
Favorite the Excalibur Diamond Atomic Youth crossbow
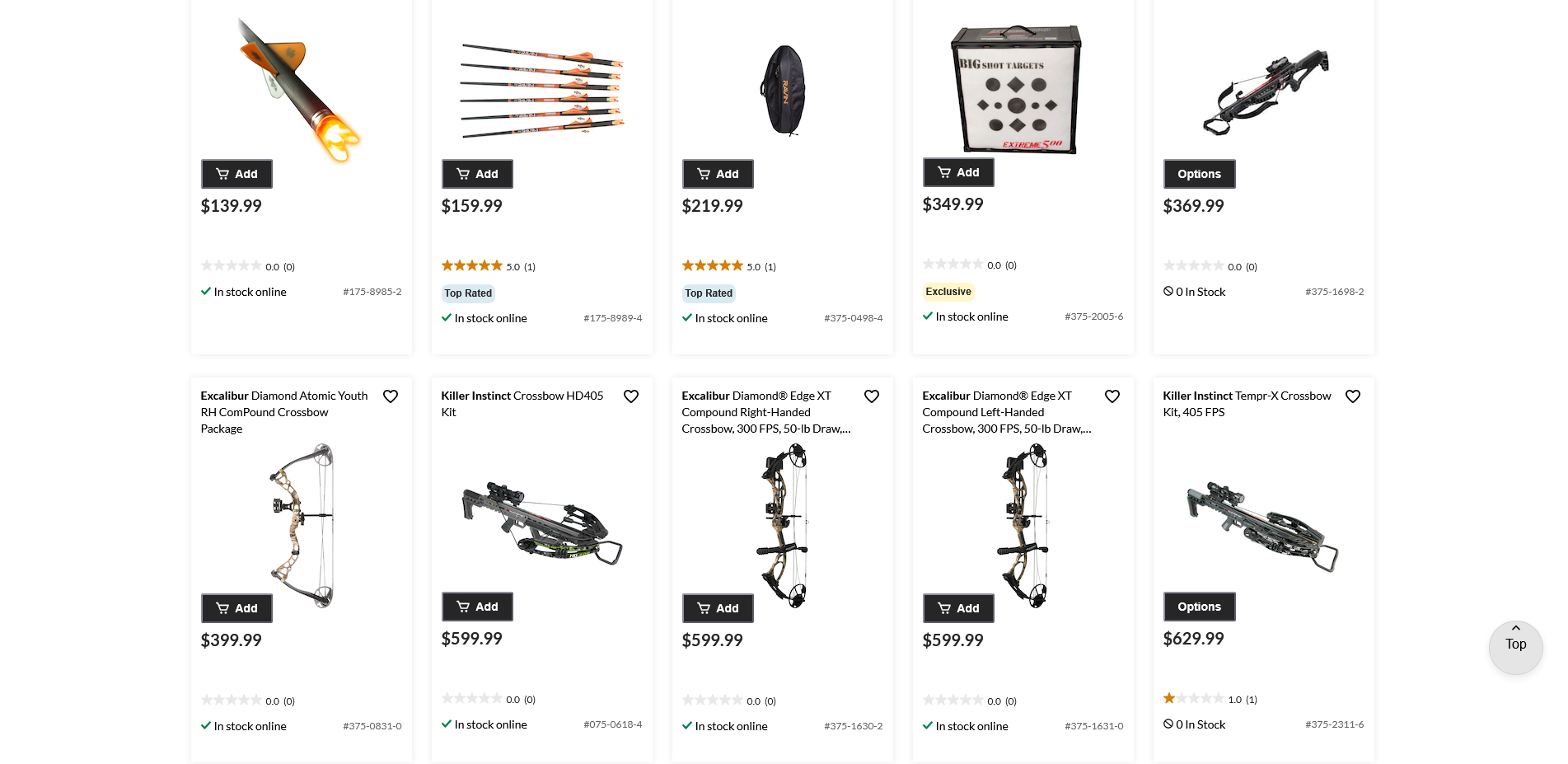pyautogui.click(x=391, y=396)
